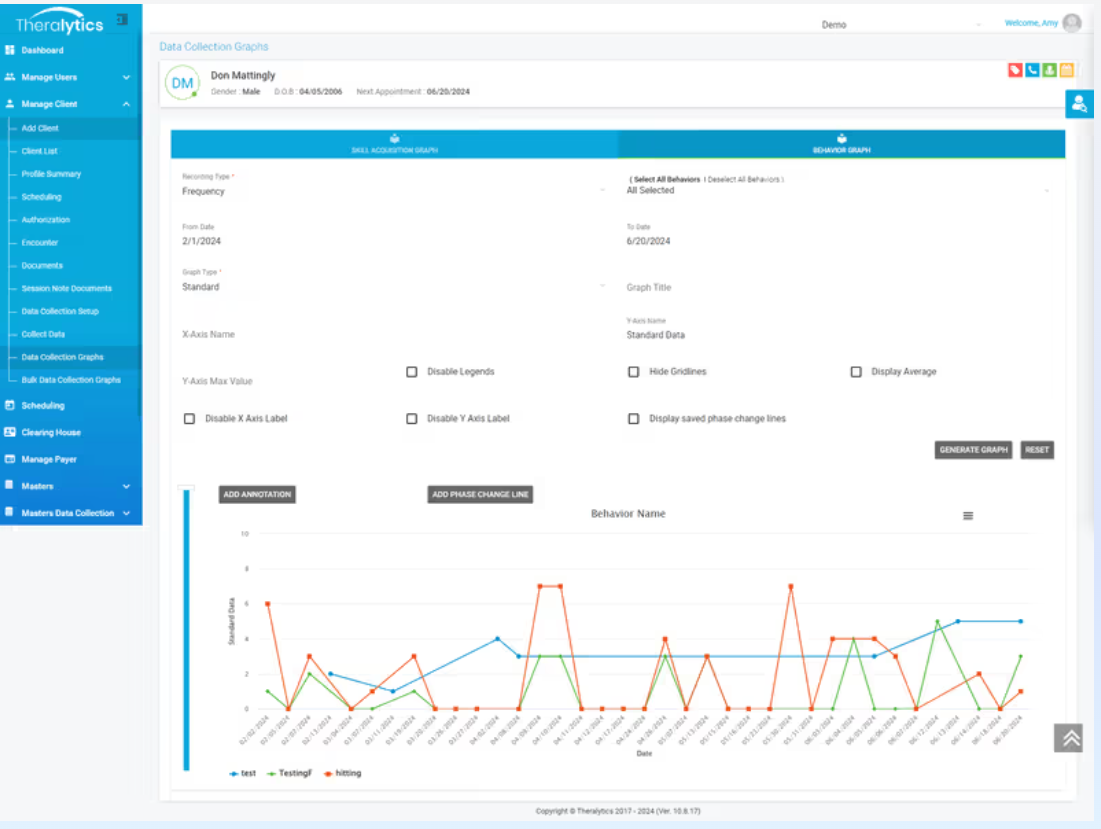The image size is (1101, 829).
Task: Click the To Date field 6/20/2024
Action: pyautogui.click(x=838, y=241)
